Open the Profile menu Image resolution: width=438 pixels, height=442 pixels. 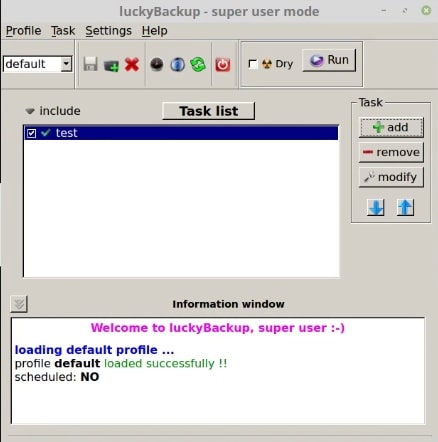click(x=24, y=31)
